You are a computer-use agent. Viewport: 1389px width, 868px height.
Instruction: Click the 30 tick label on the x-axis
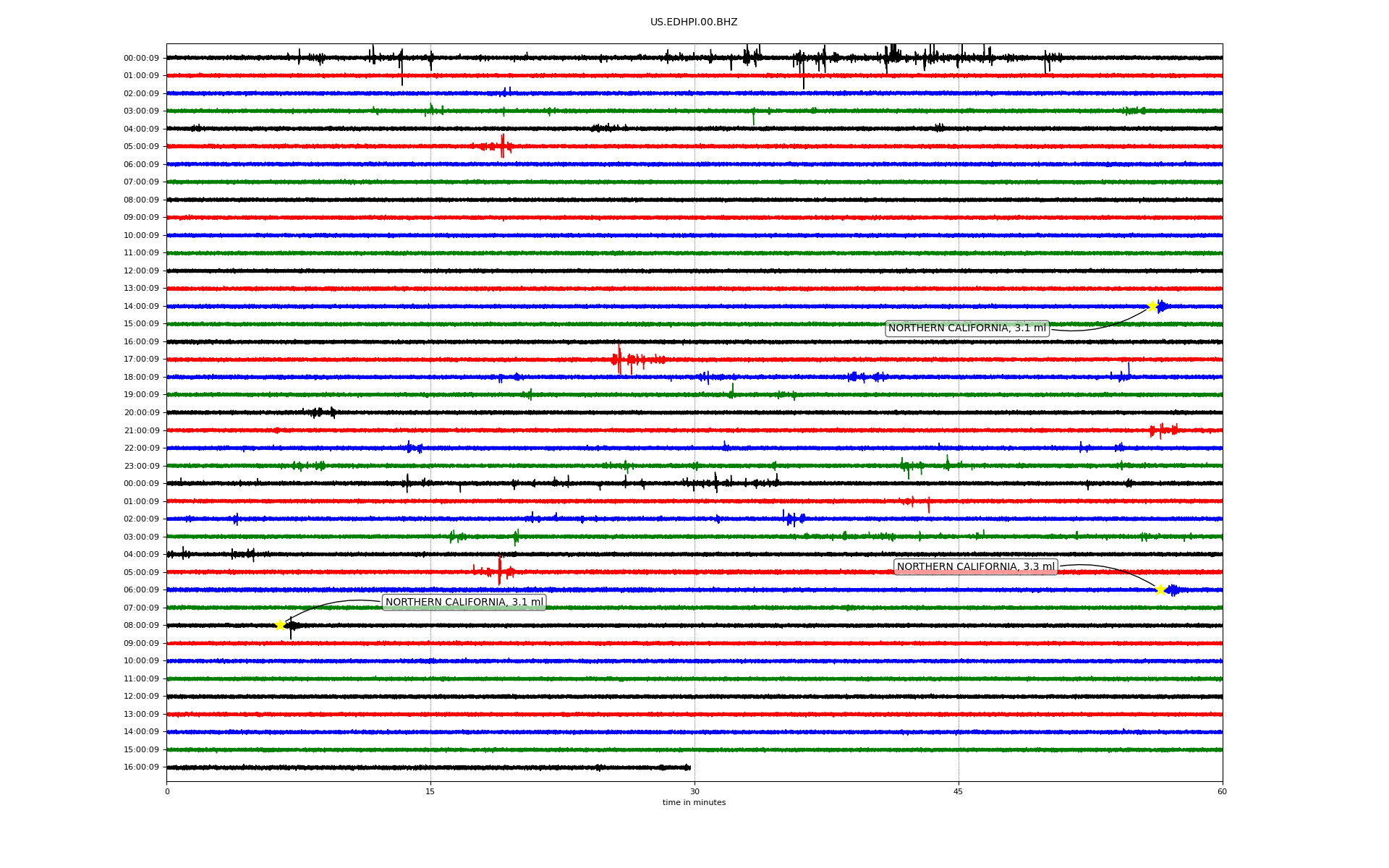tap(694, 791)
